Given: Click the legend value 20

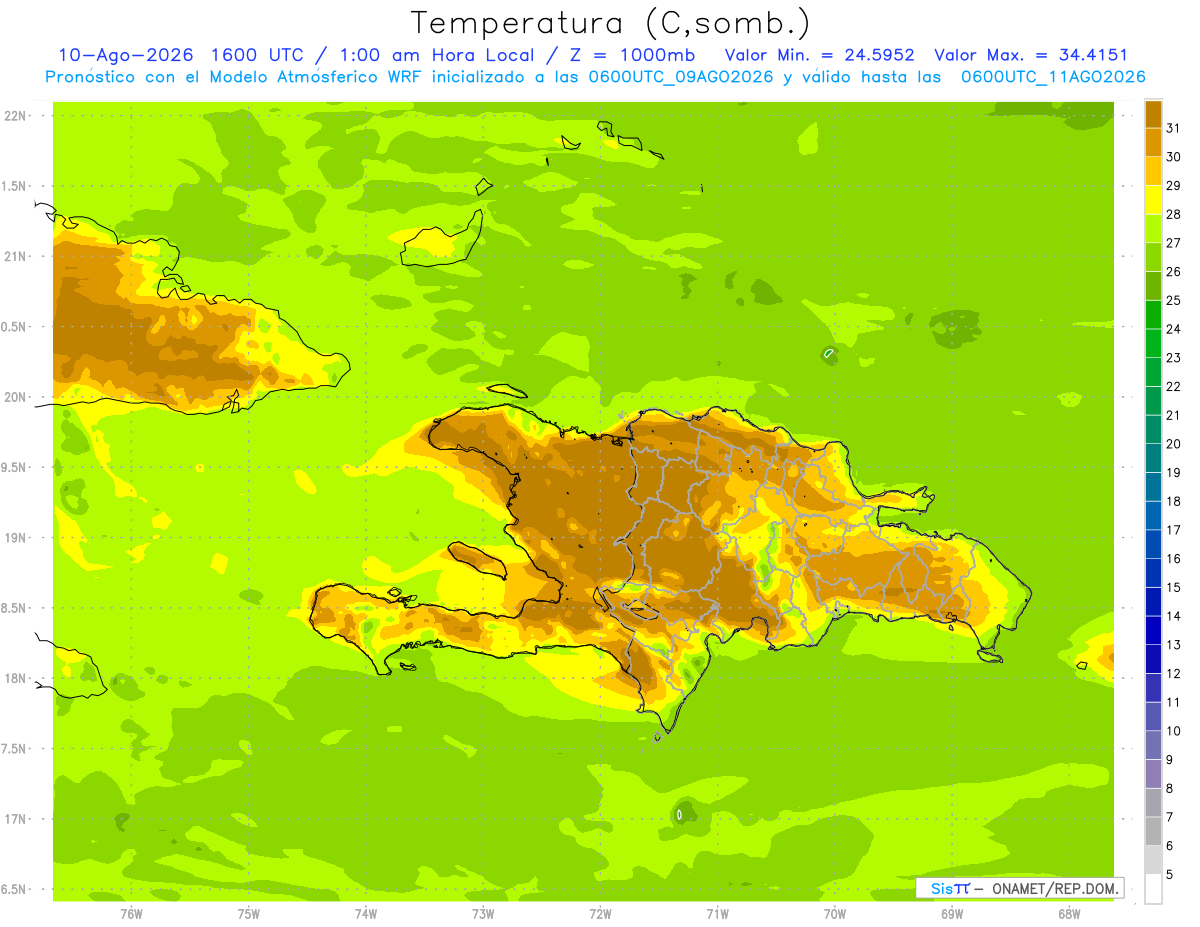Looking at the screenshot, I should coord(1173,444).
